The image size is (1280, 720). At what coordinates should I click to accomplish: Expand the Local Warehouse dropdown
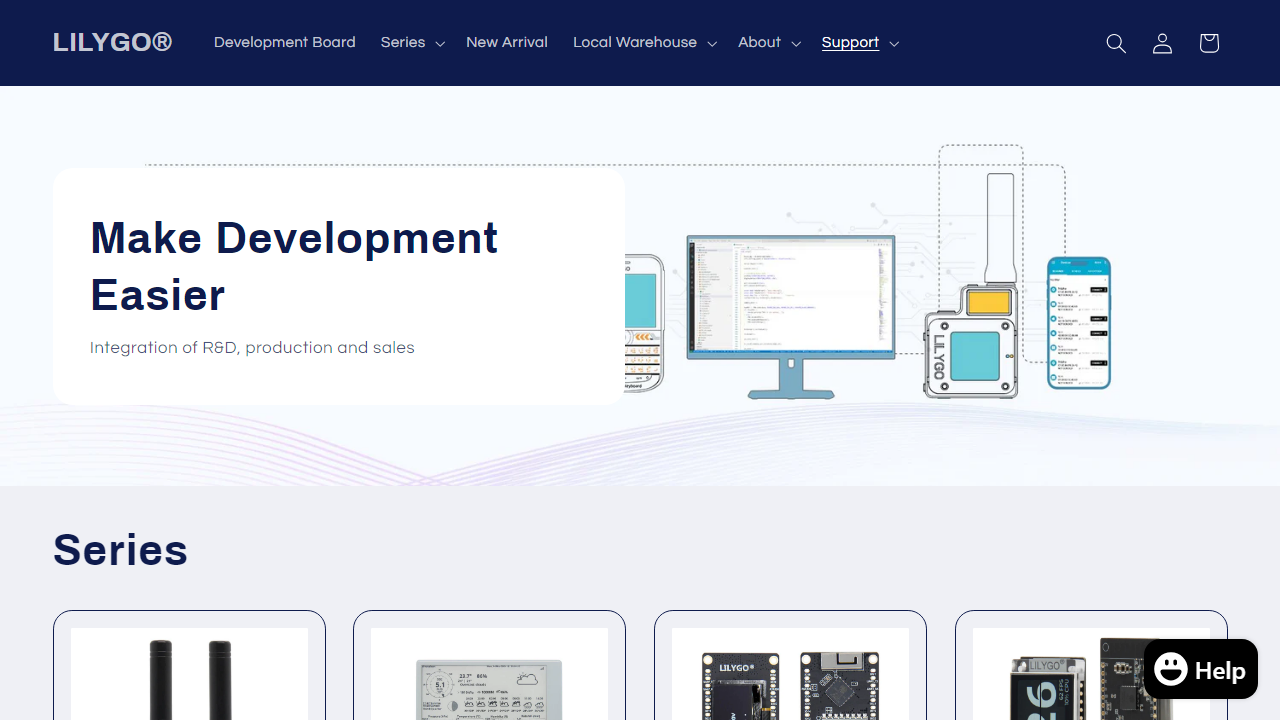click(x=645, y=42)
